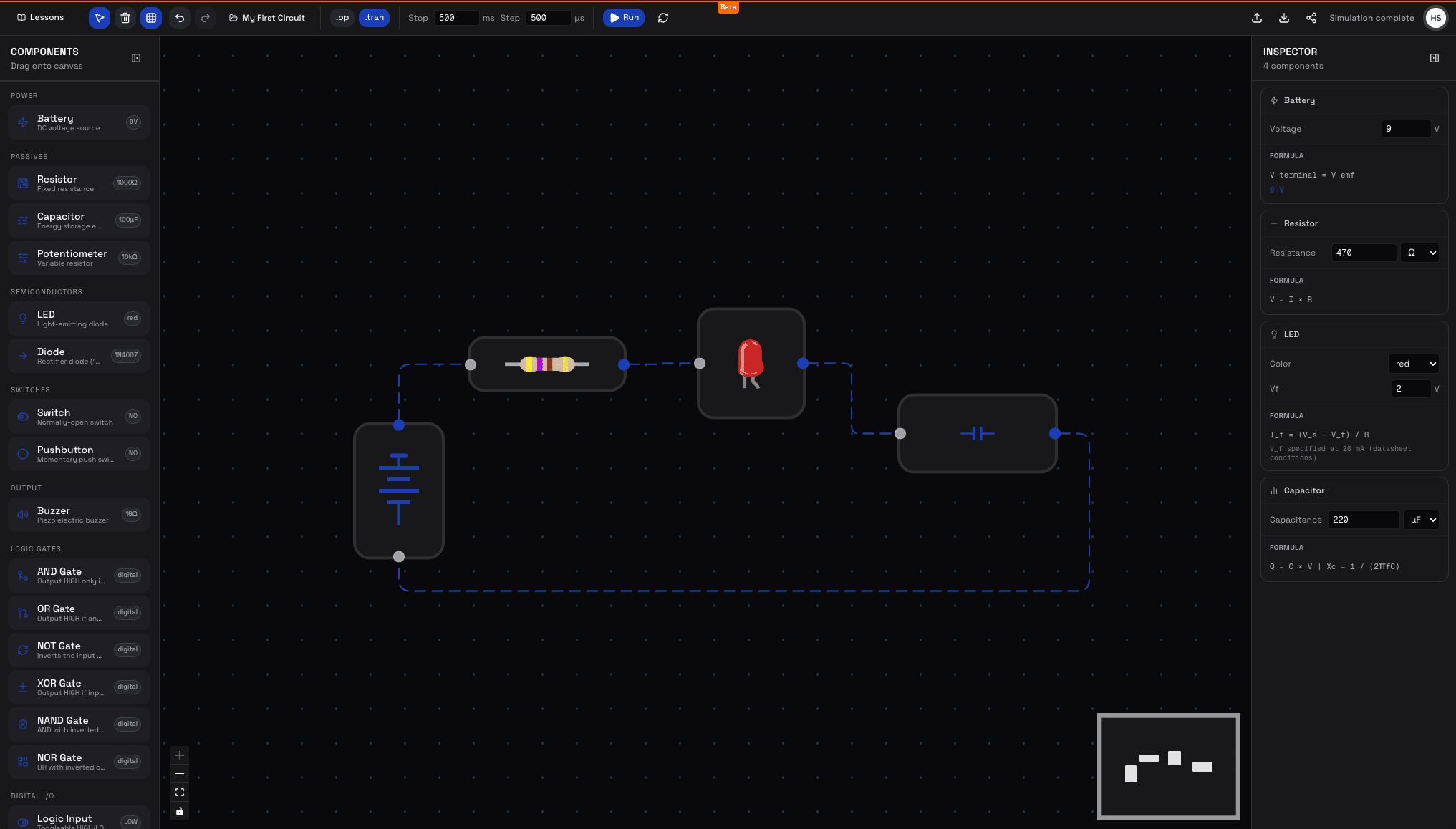Select the XOR Gate component

coord(79,687)
